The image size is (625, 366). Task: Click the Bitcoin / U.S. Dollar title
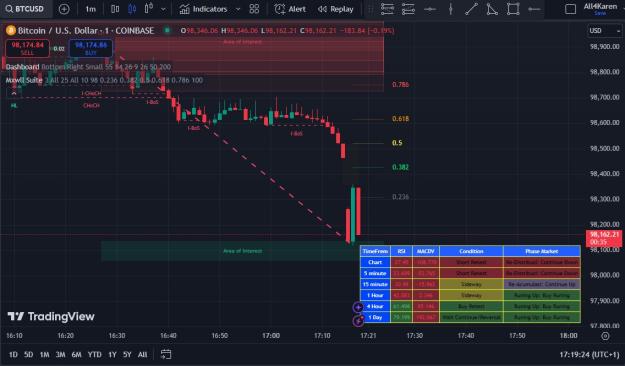85,31
